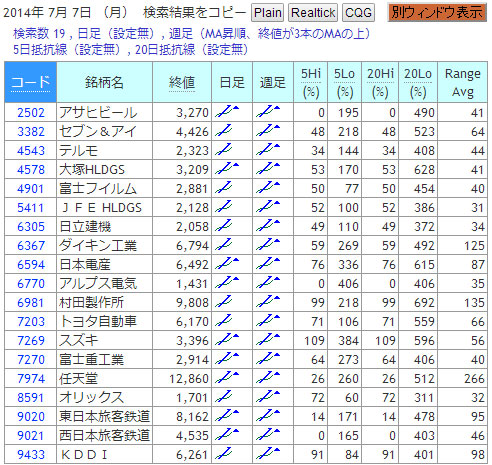Image resolution: width=492 pixels, height=465 pixels.
Task: Click daily chart icon for アサヒビール
Action: (227, 111)
